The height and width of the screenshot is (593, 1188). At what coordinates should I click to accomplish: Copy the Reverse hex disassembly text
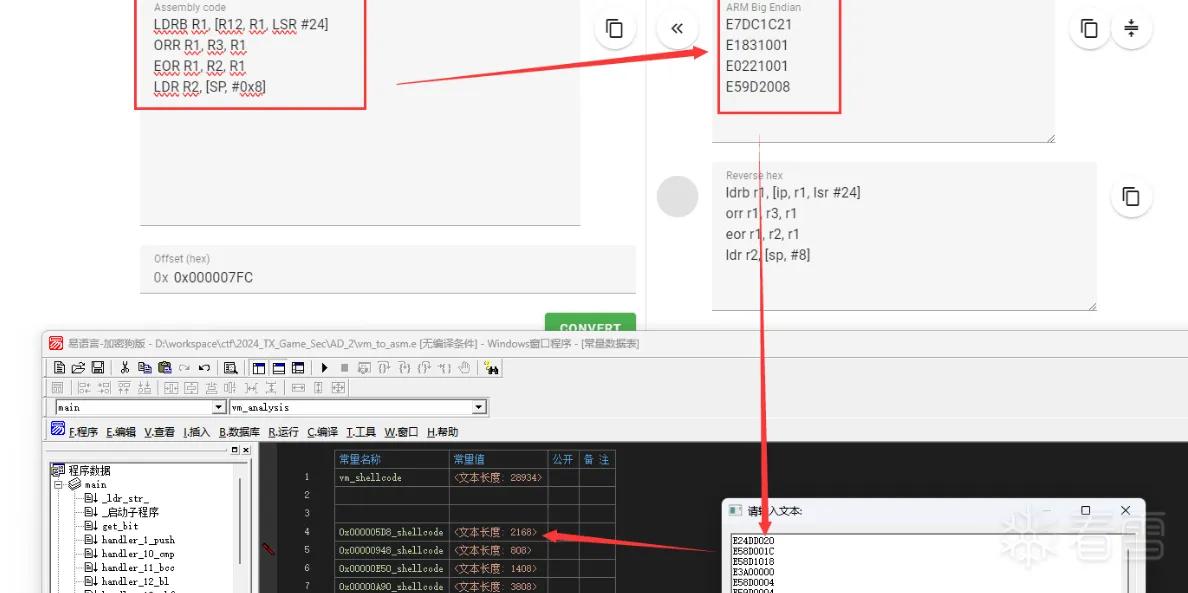coord(1131,197)
